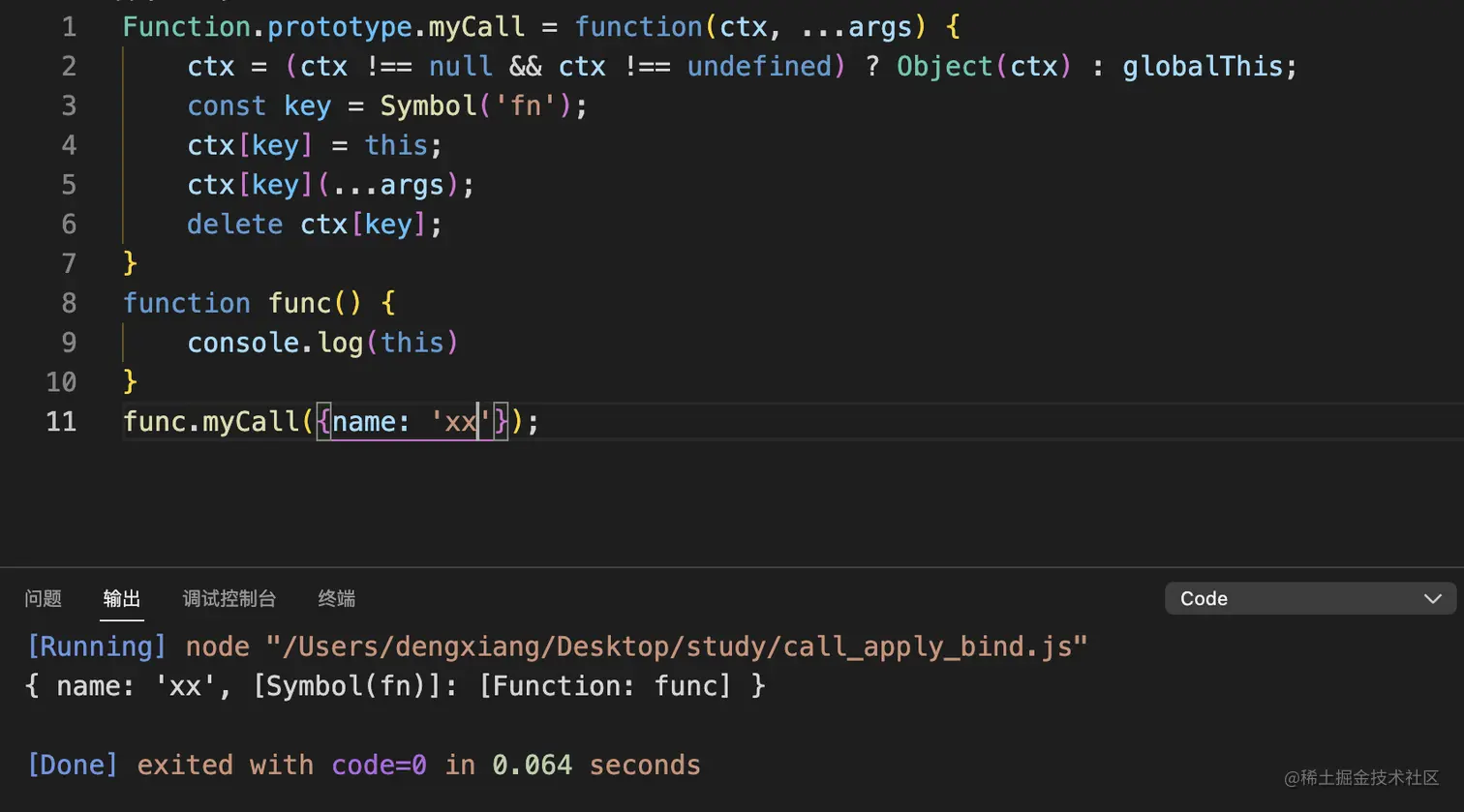Viewport: 1464px width, 812px height.
Task: Click 'func' function name on line 8
Action: [x=300, y=304]
